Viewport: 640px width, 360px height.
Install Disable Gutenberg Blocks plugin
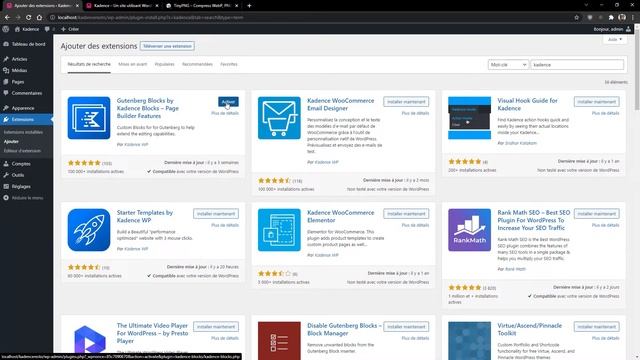406,327
